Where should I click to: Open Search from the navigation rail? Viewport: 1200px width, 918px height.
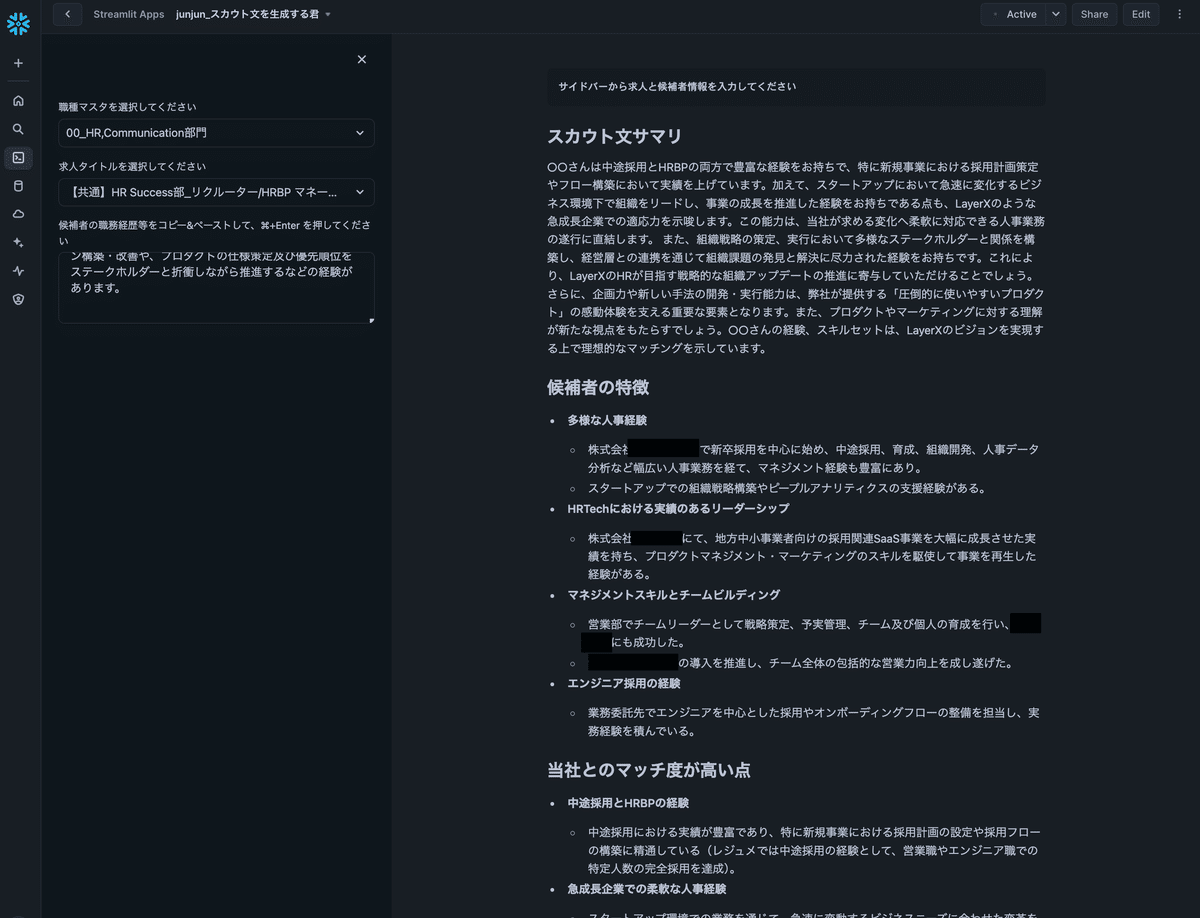pos(18,129)
